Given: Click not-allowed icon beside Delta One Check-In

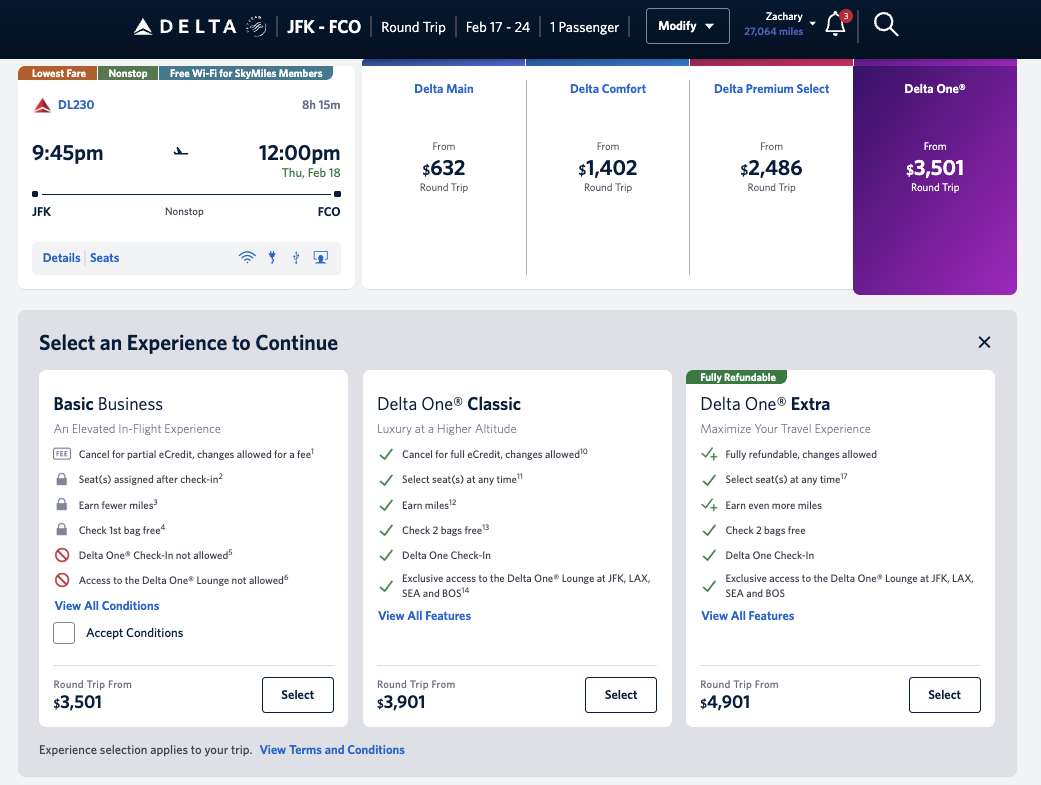Looking at the screenshot, I should click(x=62, y=555).
